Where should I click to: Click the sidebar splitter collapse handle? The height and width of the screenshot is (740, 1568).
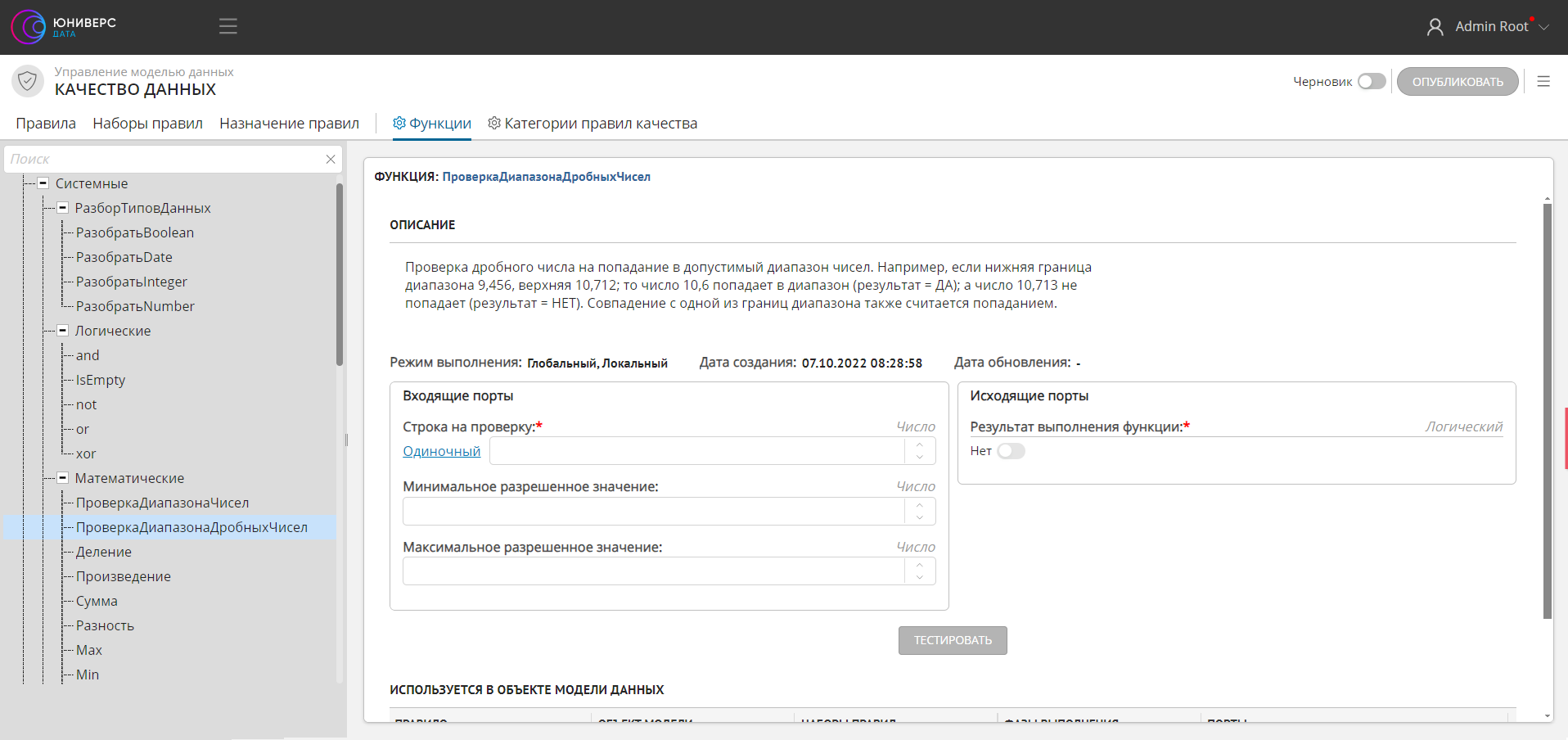pyautogui.click(x=347, y=440)
